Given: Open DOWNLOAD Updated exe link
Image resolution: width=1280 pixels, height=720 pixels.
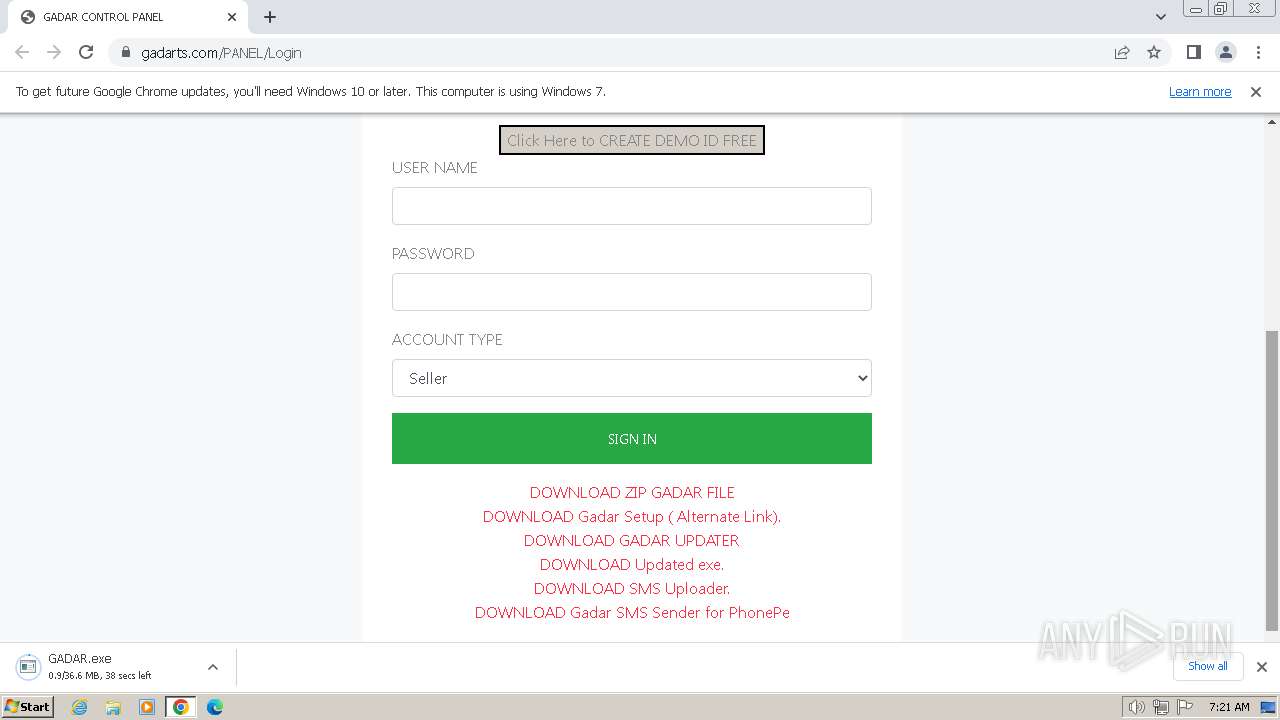Looking at the screenshot, I should (632, 564).
